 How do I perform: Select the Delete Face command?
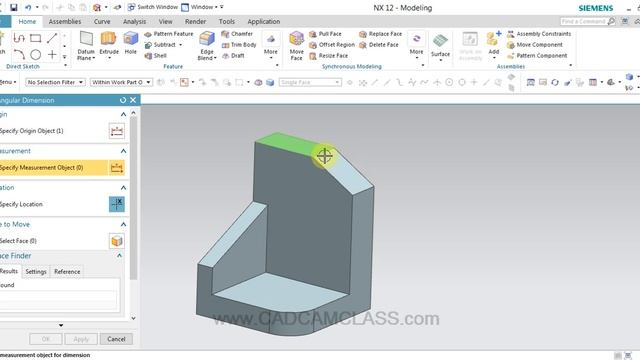(379, 45)
